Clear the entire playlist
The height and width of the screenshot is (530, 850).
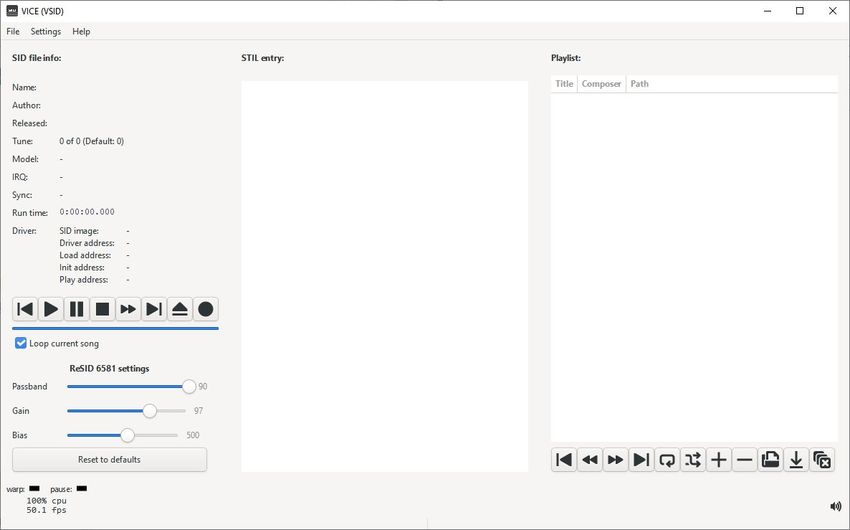(822, 460)
